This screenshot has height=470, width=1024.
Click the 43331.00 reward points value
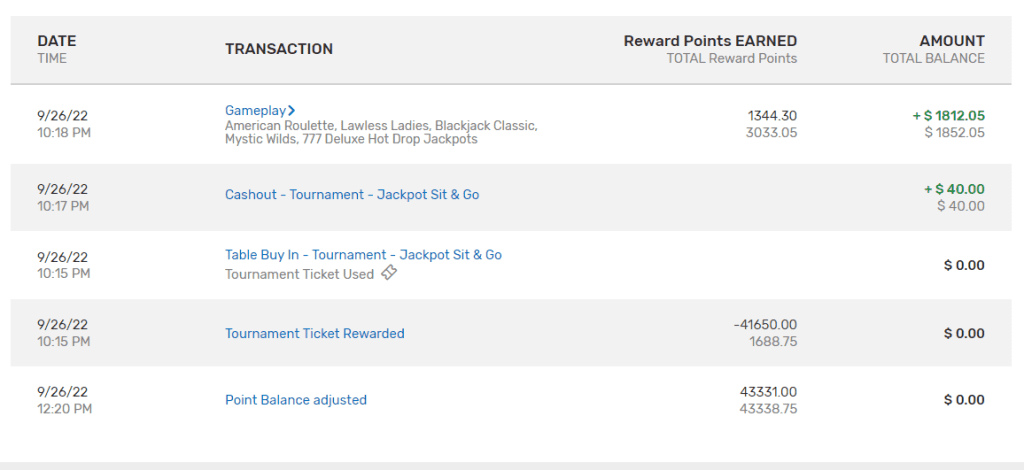768,392
